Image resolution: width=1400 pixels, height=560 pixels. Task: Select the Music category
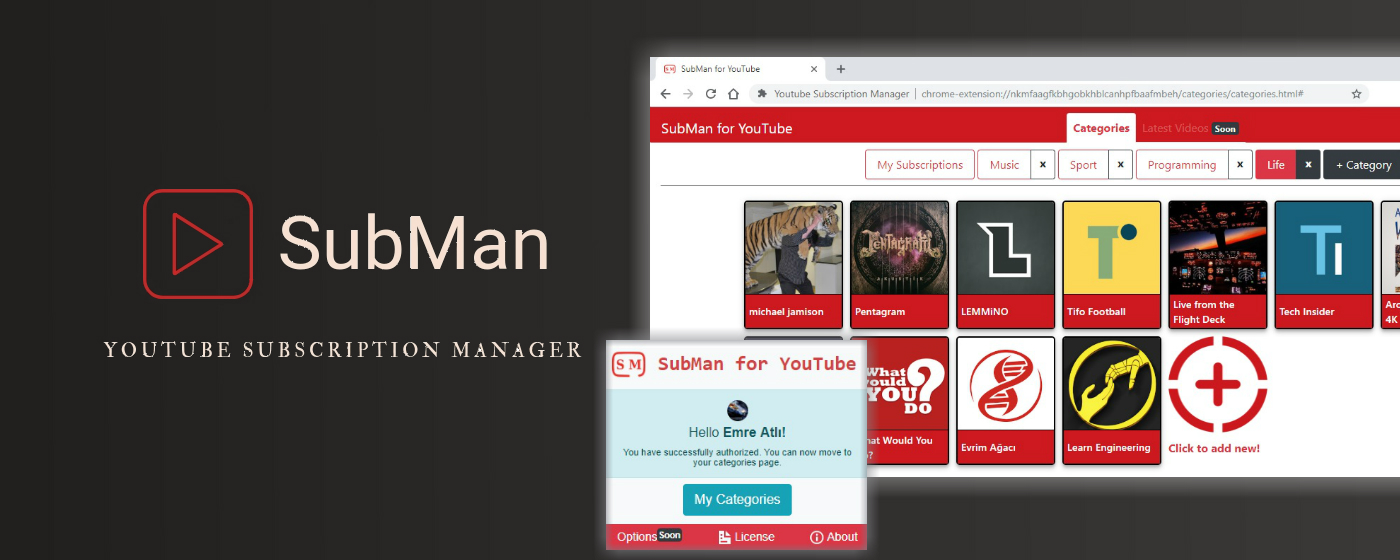[1005, 165]
